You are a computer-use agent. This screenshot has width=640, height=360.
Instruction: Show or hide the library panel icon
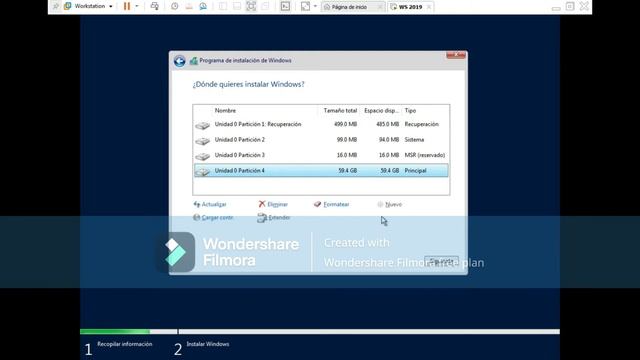(x=223, y=6)
